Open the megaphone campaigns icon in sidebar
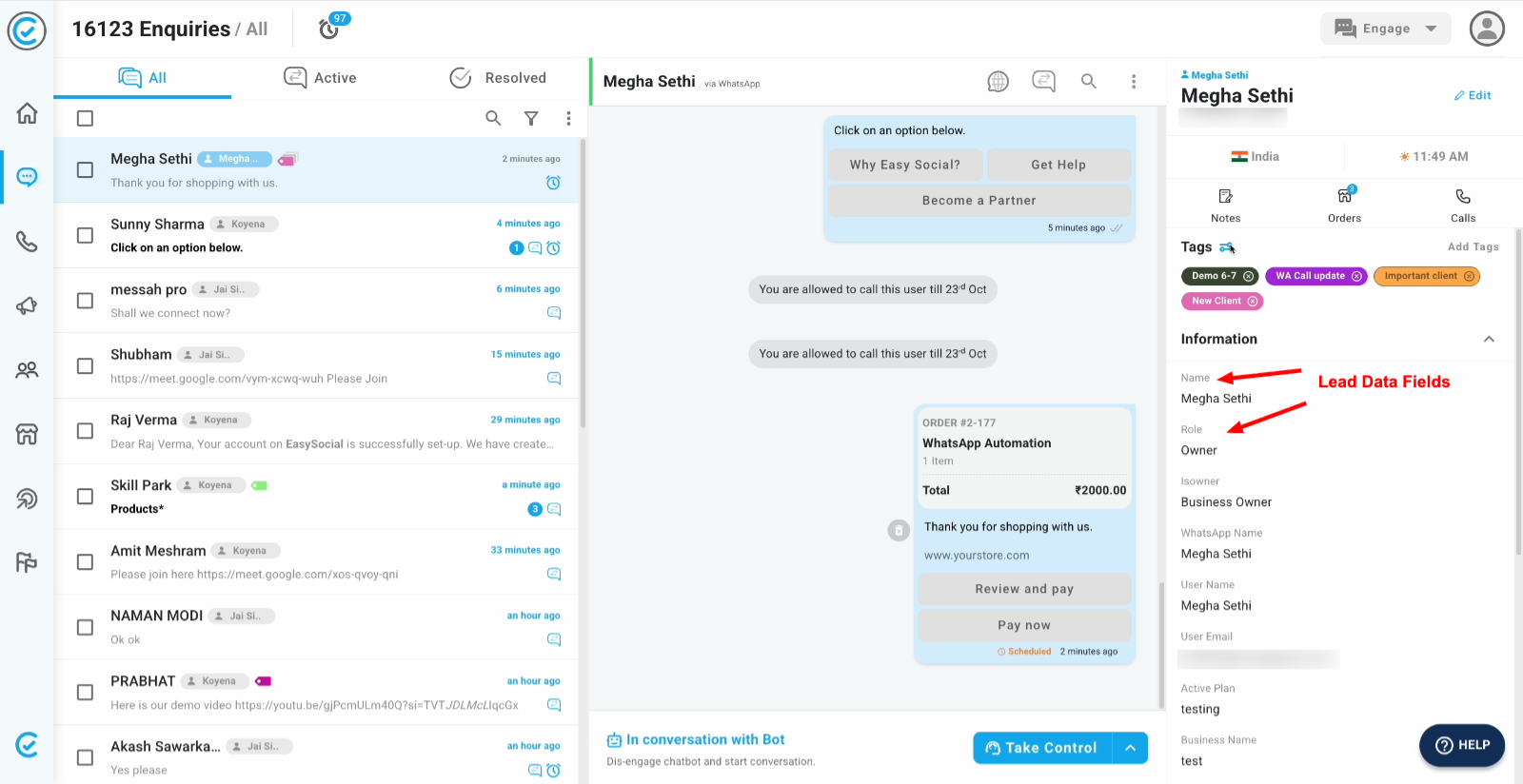 click(27, 306)
